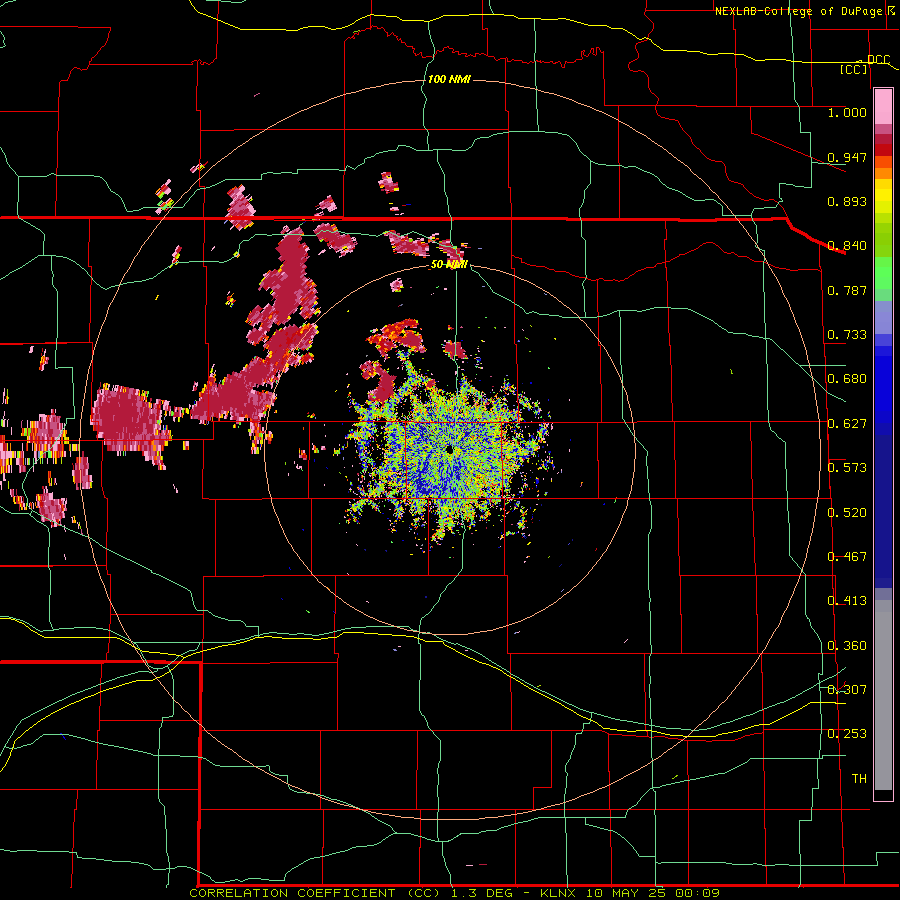Image resolution: width=900 pixels, height=900 pixels.
Task: Click the 0.413 legend value
Action: click(x=847, y=601)
